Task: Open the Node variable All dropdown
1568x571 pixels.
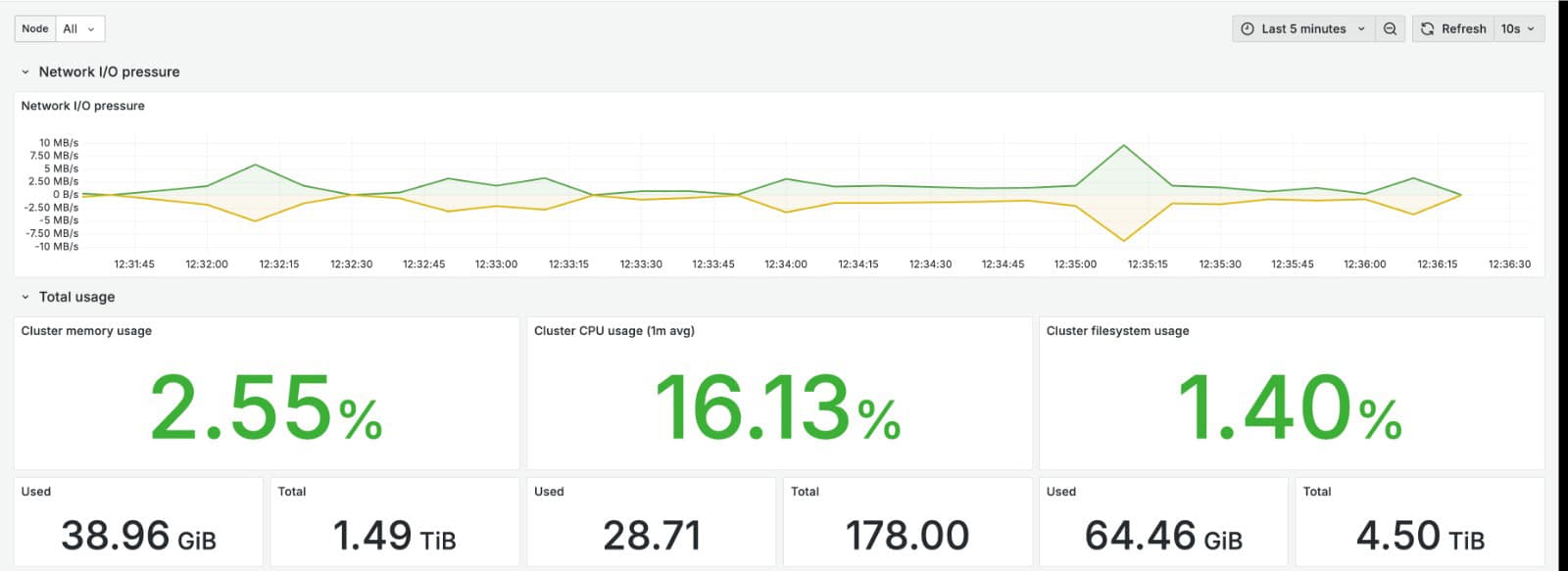Action: pyautogui.click(x=79, y=29)
